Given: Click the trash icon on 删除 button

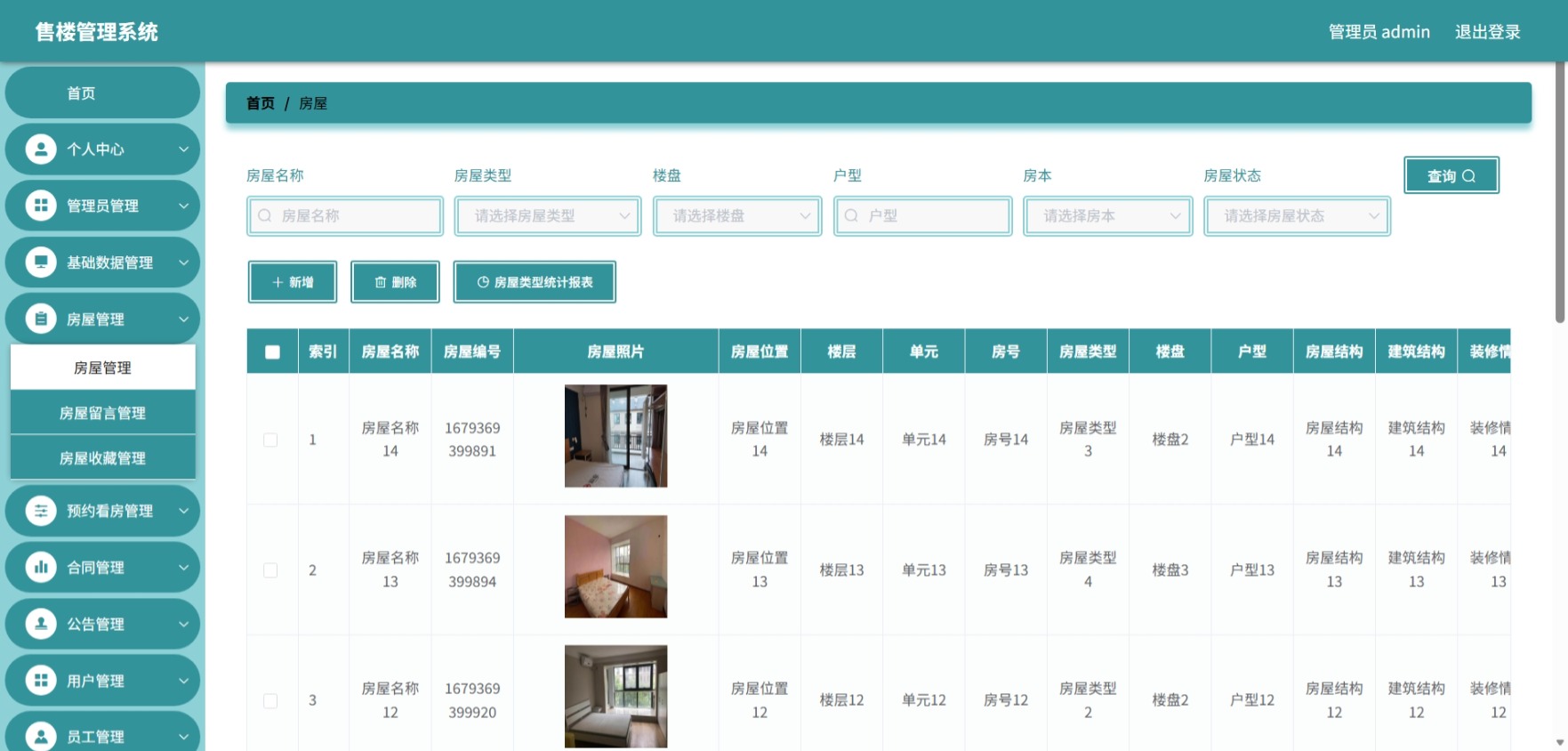Looking at the screenshot, I should (x=381, y=282).
